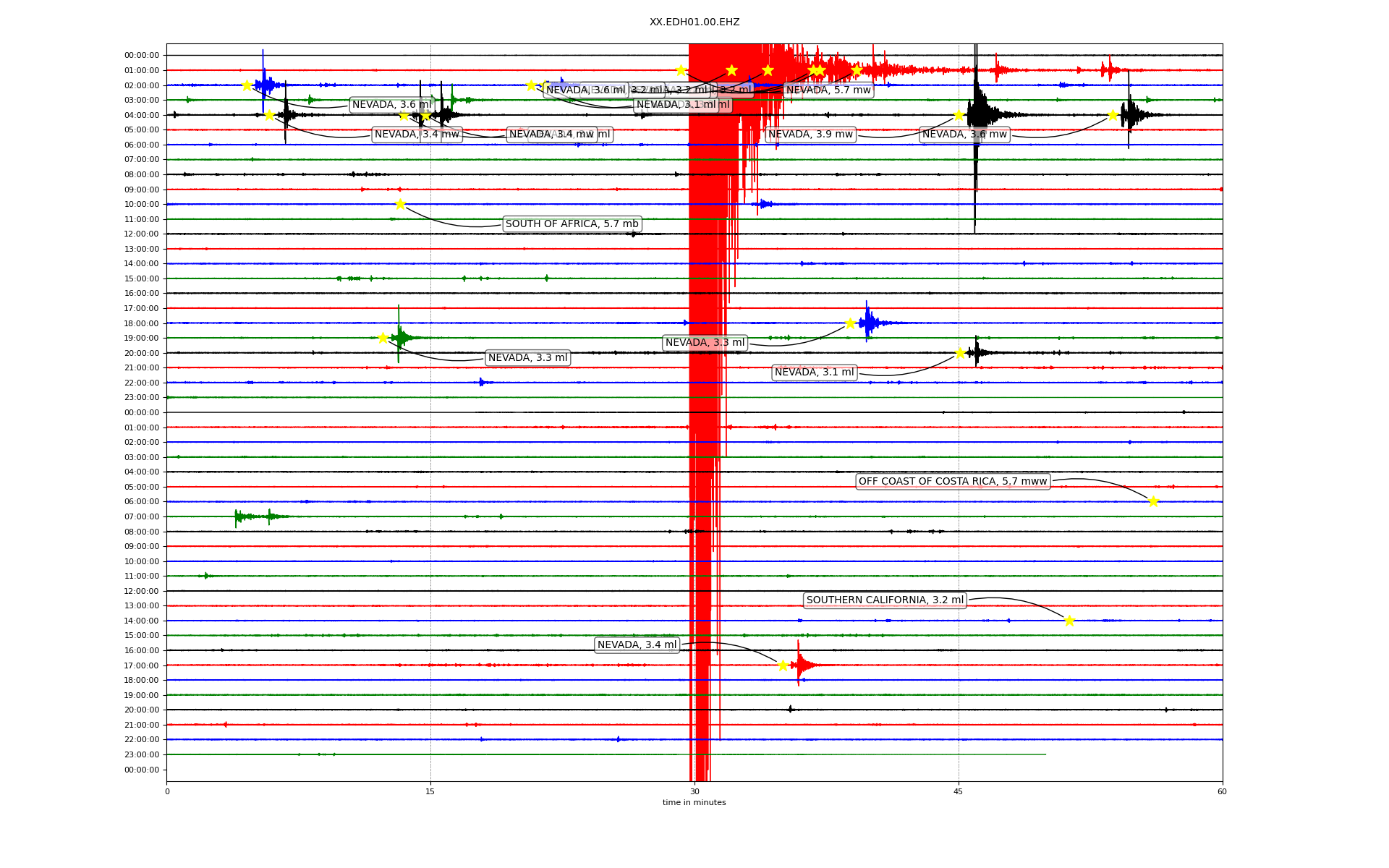Click the 'time in minutes' axis label
The width and height of the screenshot is (1389, 868).
(694, 802)
